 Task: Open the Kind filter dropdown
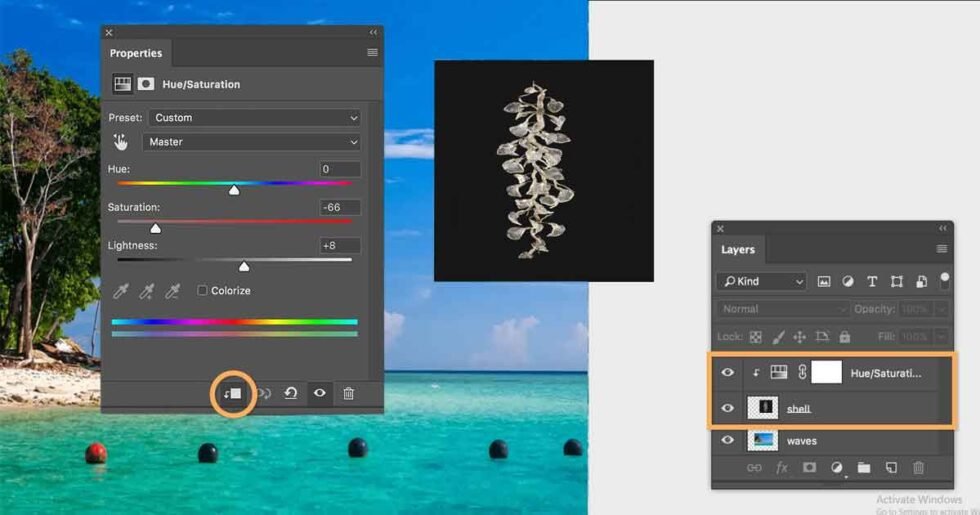point(761,282)
